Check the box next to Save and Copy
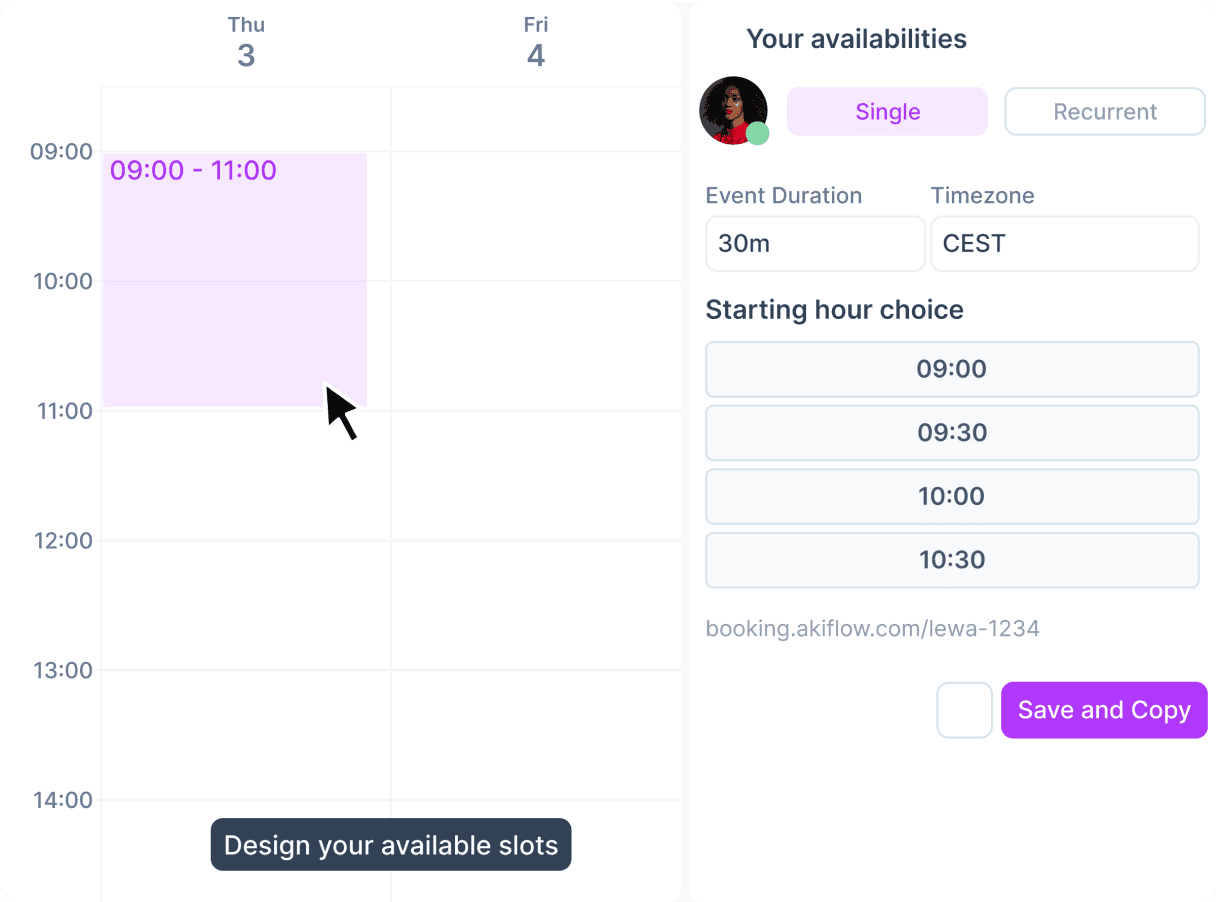This screenshot has height=902, width=1216. click(x=964, y=710)
